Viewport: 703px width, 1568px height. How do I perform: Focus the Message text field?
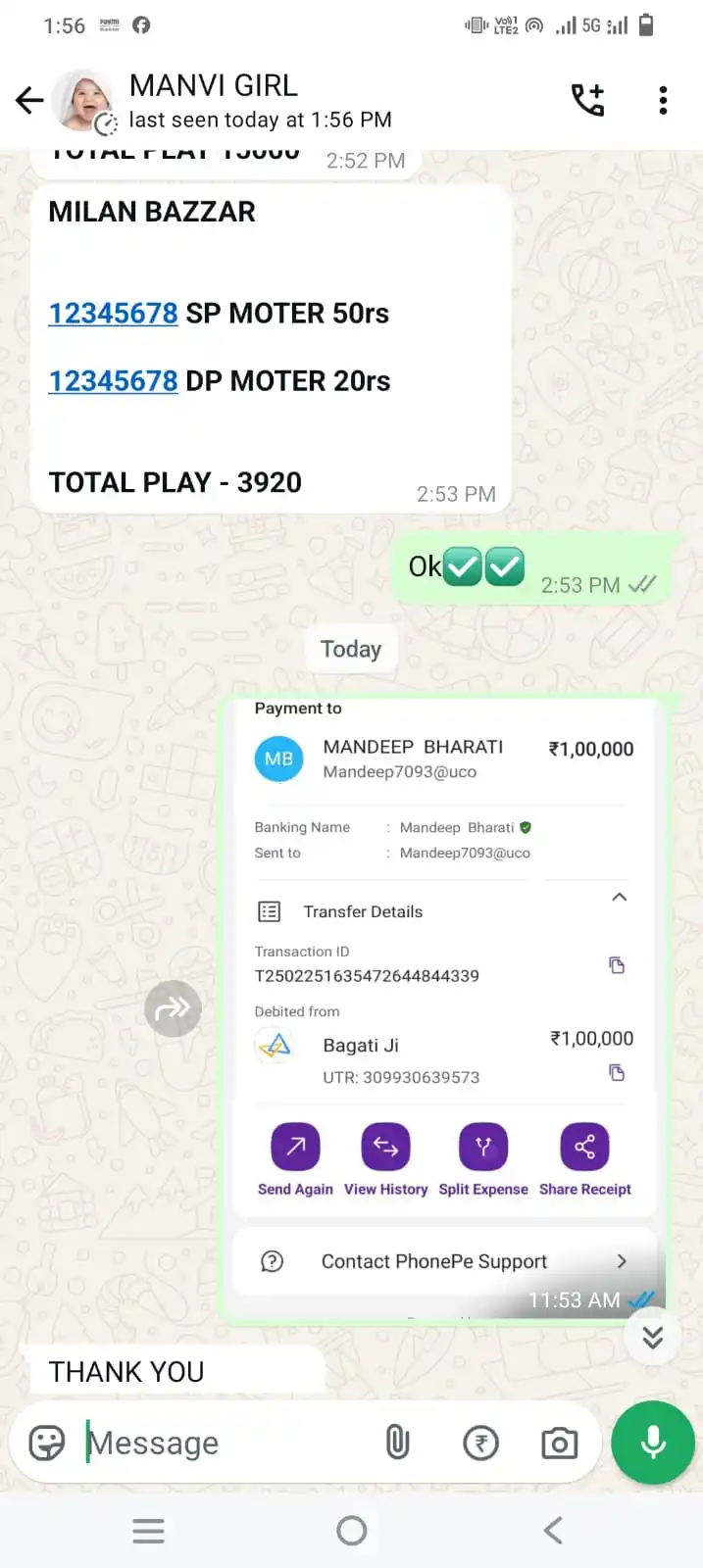pos(226,1443)
